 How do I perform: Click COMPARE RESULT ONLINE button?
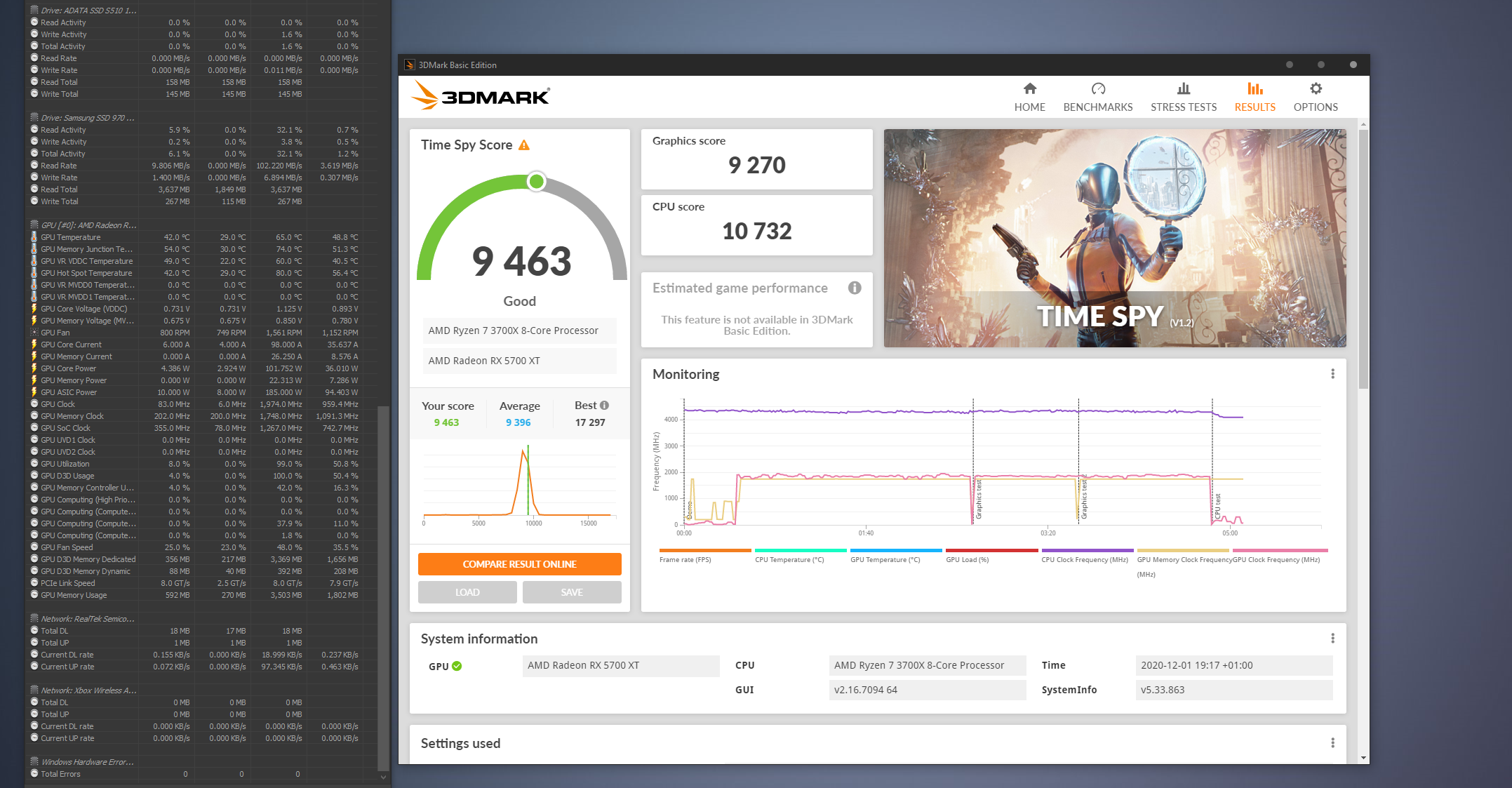[519, 564]
